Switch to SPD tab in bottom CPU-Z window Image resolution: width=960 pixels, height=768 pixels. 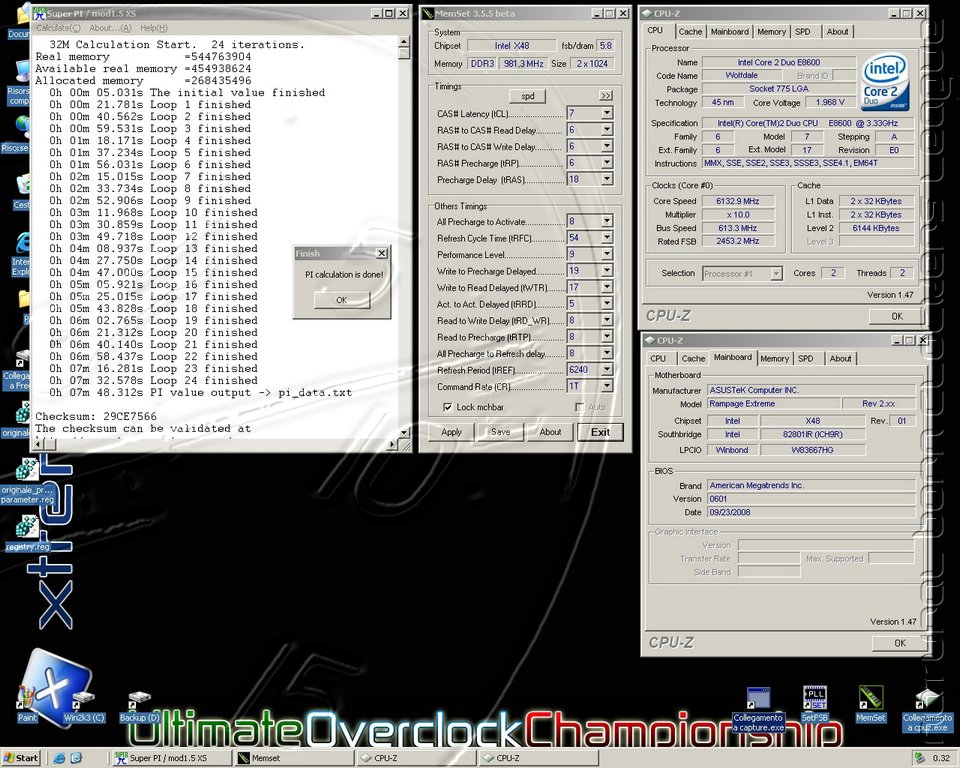click(x=806, y=359)
